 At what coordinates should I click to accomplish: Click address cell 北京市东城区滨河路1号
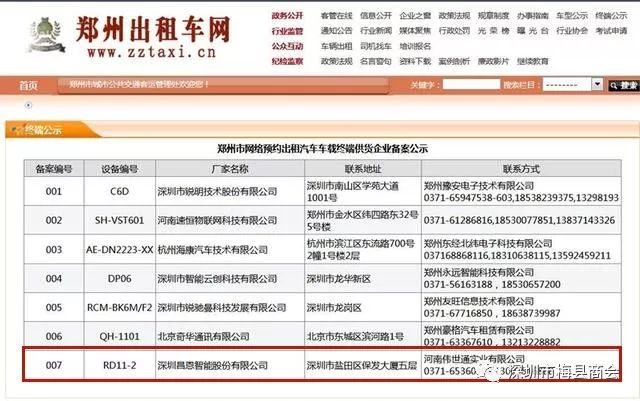[363, 336]
